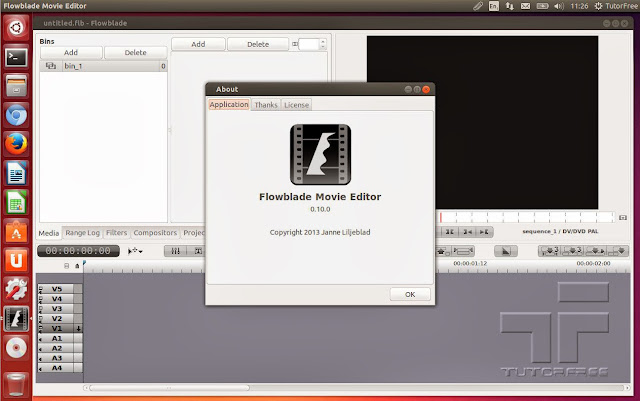
Task: Open Ubuntu Software Center in the dock
Action: (16, 232)
